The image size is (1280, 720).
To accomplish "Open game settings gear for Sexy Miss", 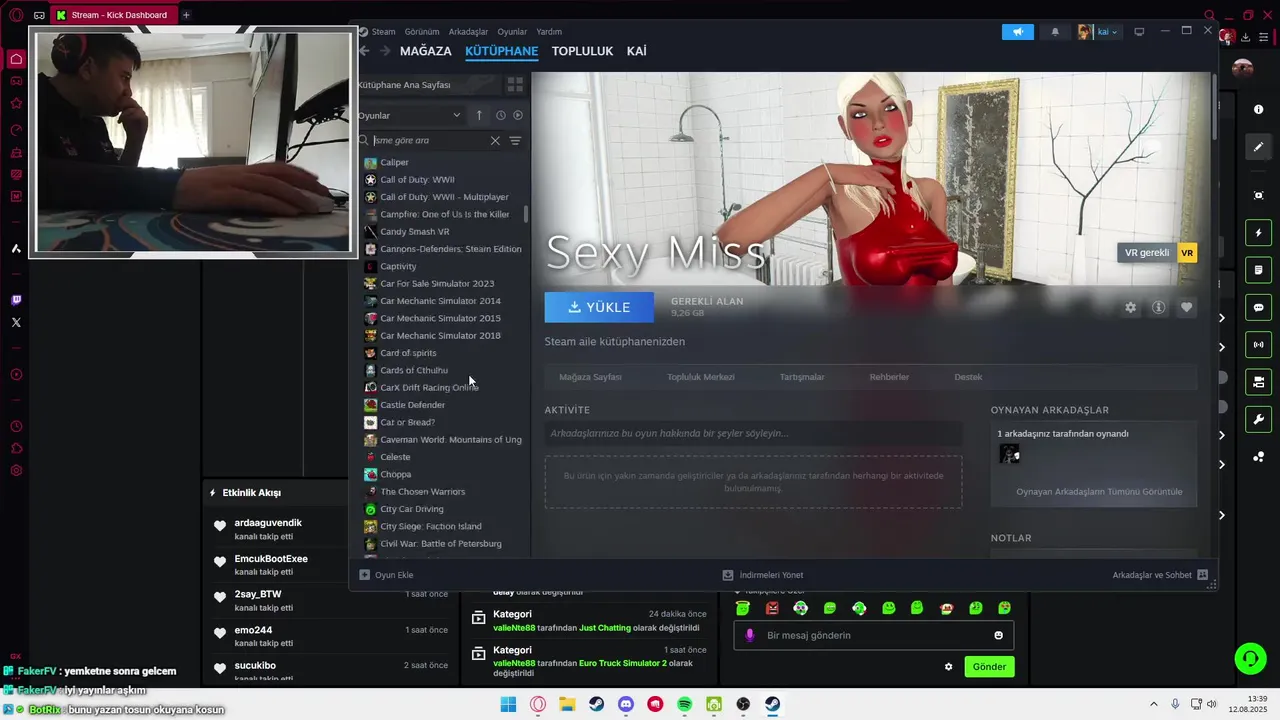I will coord(1131,308).
